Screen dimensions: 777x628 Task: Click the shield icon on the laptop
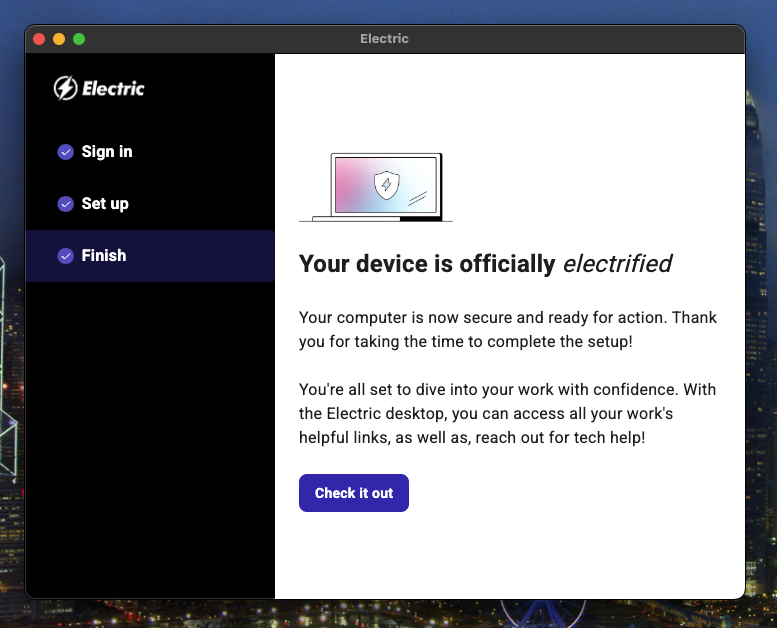pyautogui.click(x=386, y=184)
